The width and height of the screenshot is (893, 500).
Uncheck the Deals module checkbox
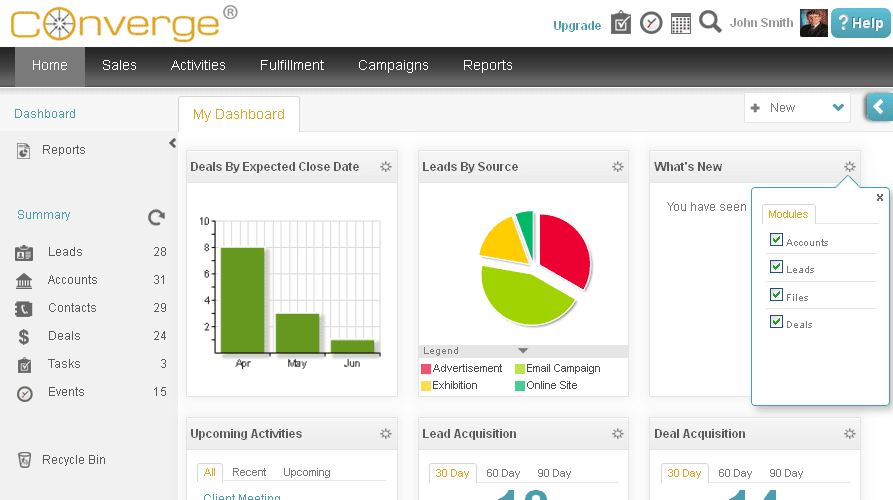pyautogui.click(x=776, y=322)
